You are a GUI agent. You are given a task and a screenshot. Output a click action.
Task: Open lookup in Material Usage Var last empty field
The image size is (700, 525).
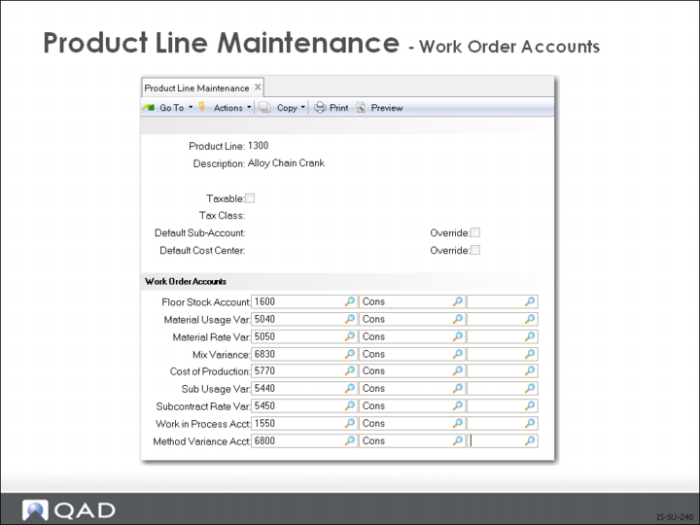coord(530,319)
